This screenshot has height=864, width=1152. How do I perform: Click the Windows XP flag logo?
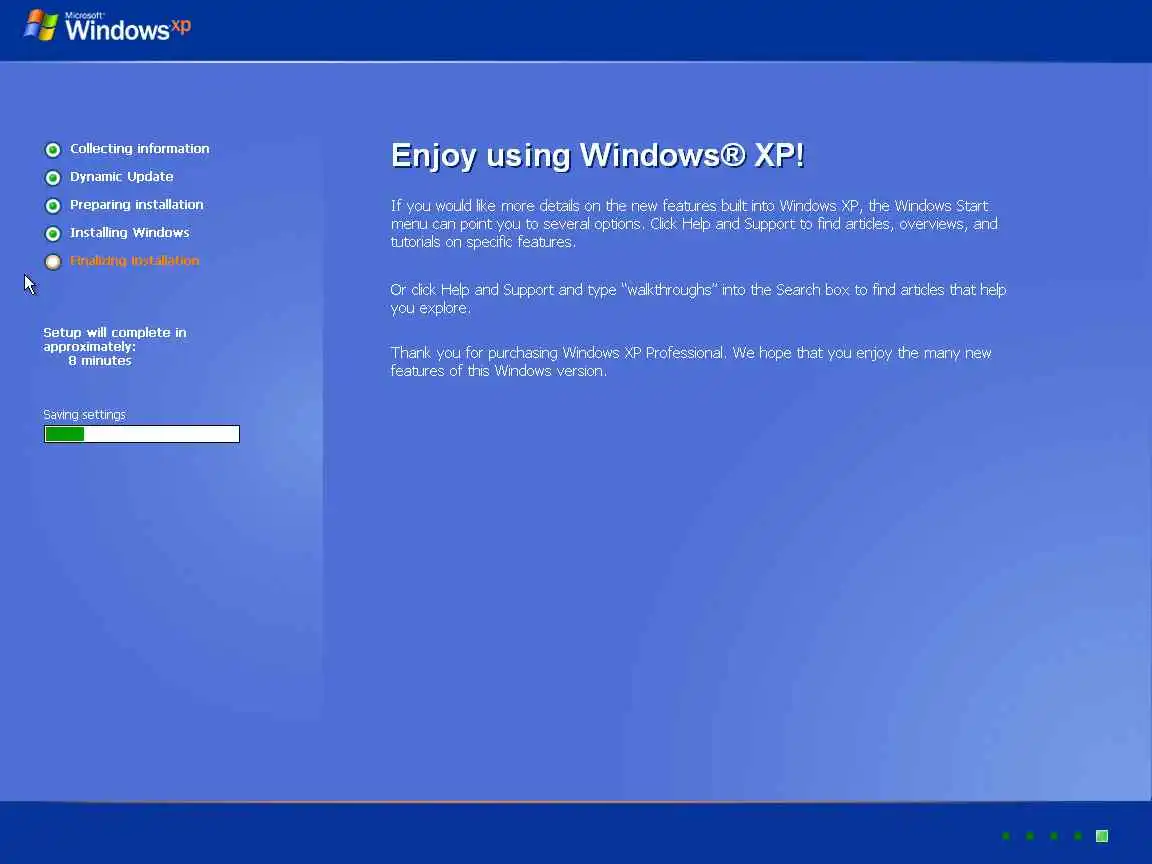pos(41,26)
